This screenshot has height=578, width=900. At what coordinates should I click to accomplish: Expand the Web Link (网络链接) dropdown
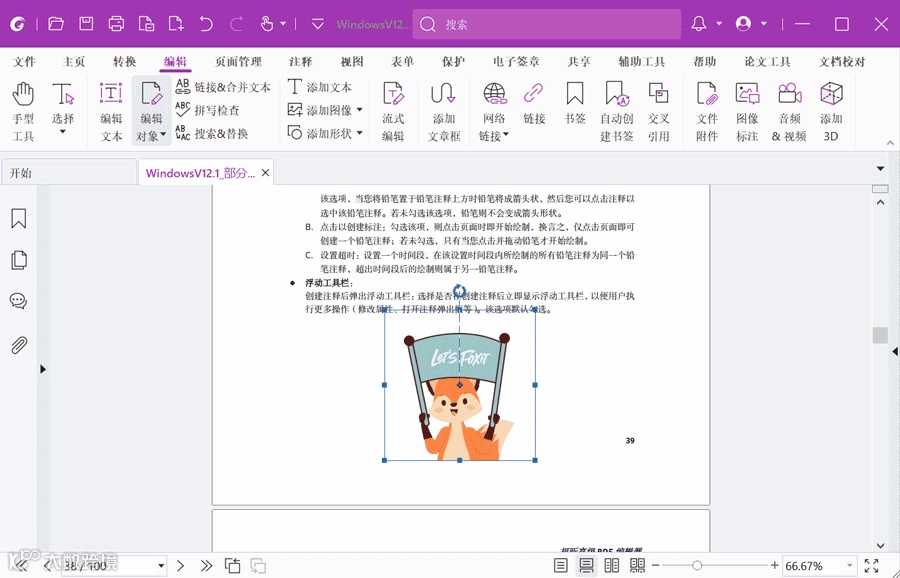(507, 135)
